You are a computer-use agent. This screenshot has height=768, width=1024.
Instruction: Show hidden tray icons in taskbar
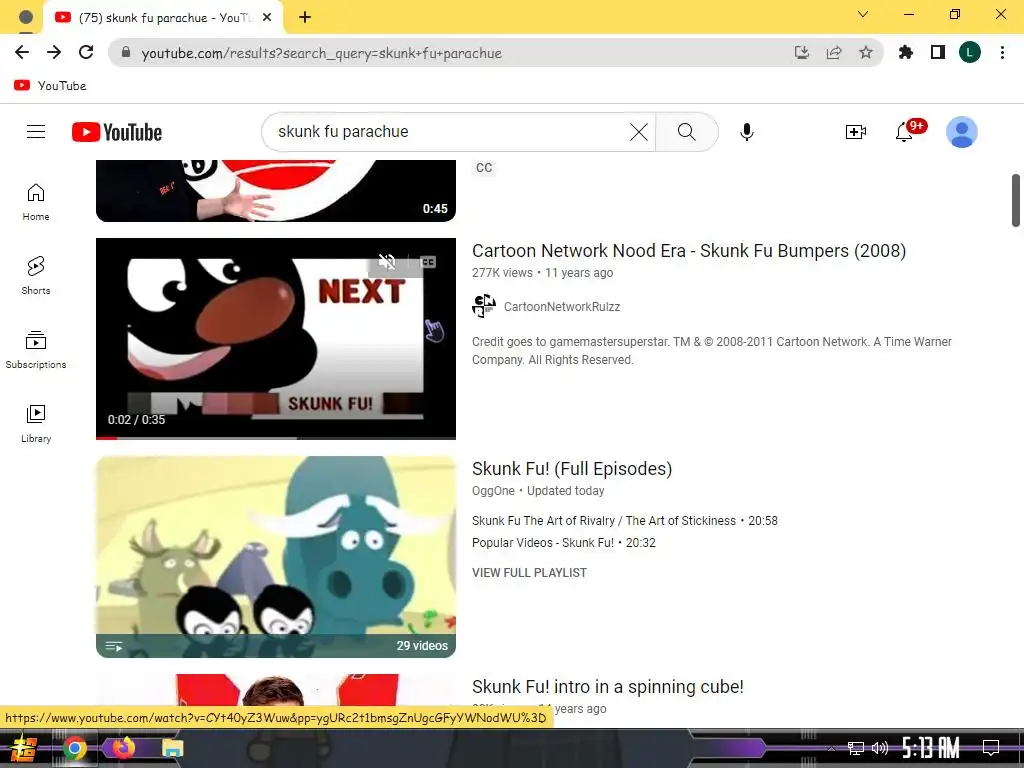tap(831, 748)
